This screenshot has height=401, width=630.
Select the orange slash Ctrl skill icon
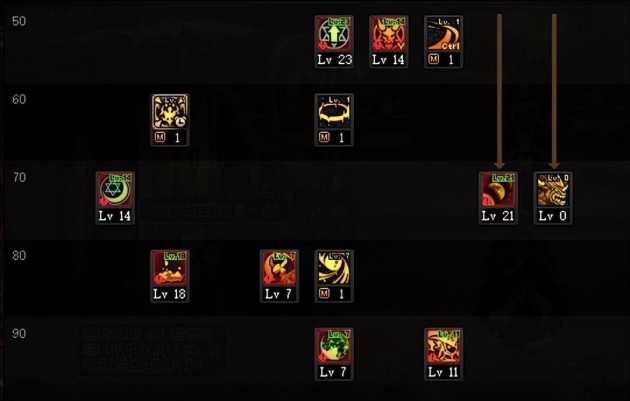(444, 34)
